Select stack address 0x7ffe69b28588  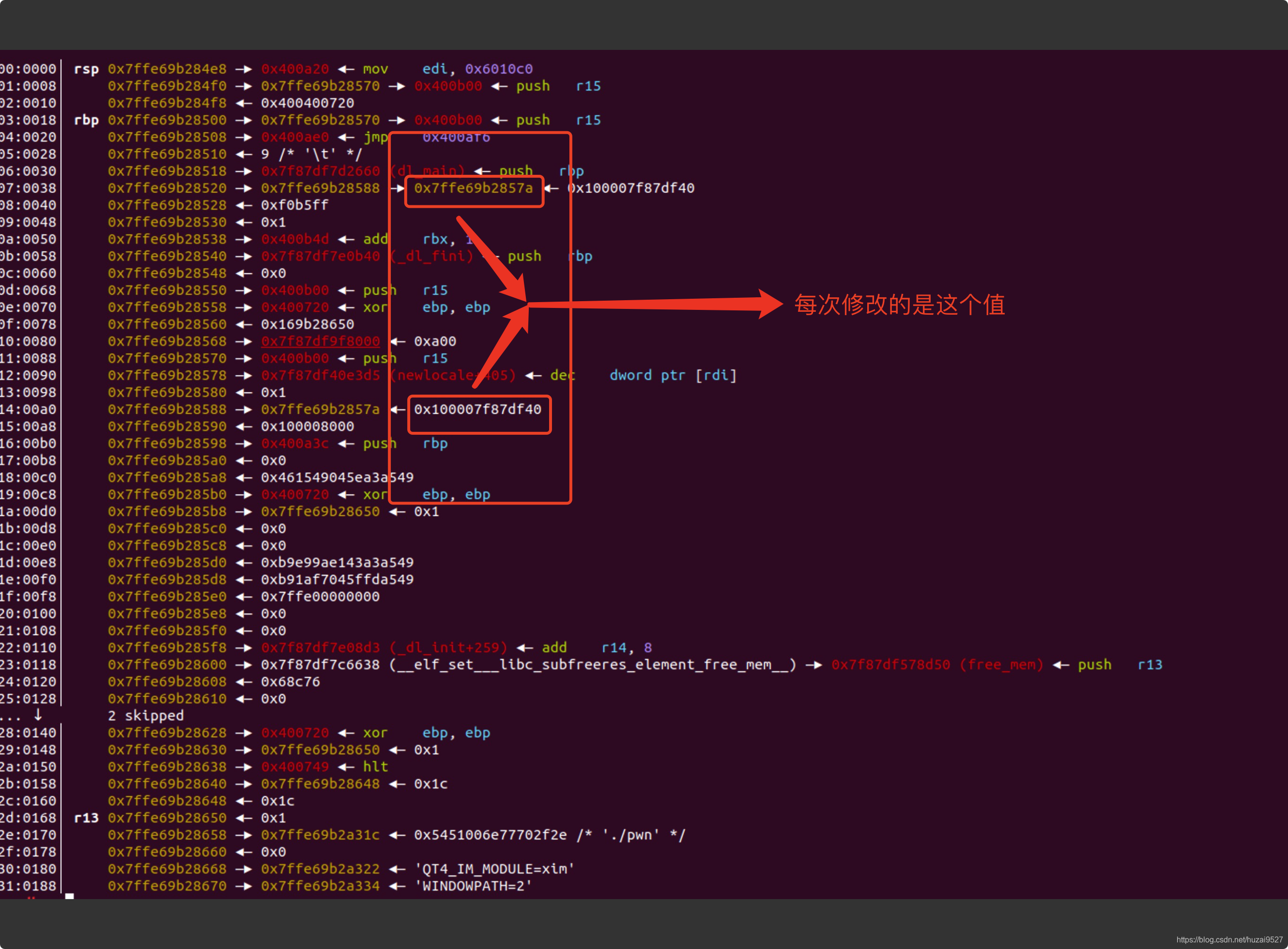(x=167, y=409)
